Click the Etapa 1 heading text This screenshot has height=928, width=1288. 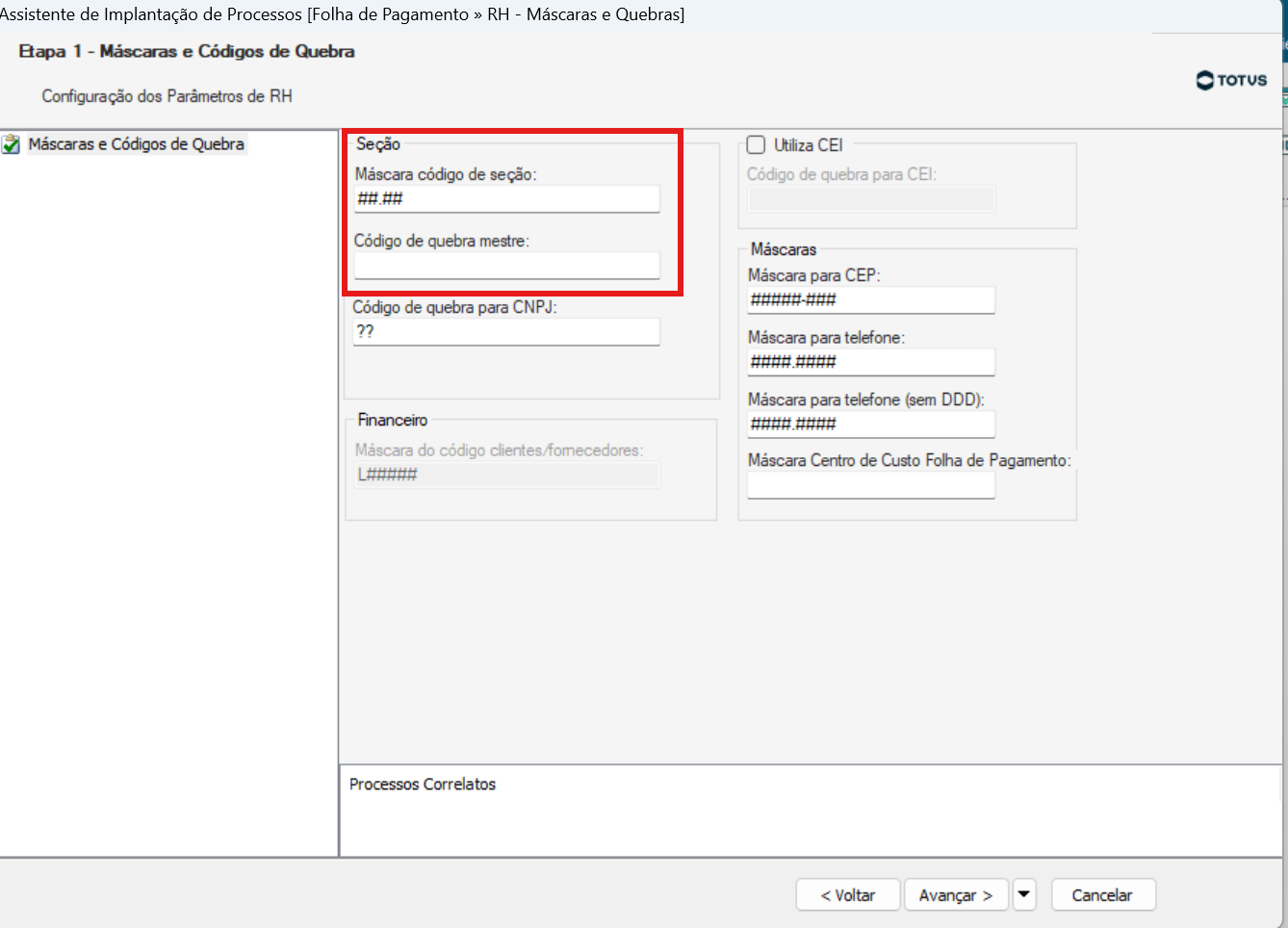coord(187,51)
